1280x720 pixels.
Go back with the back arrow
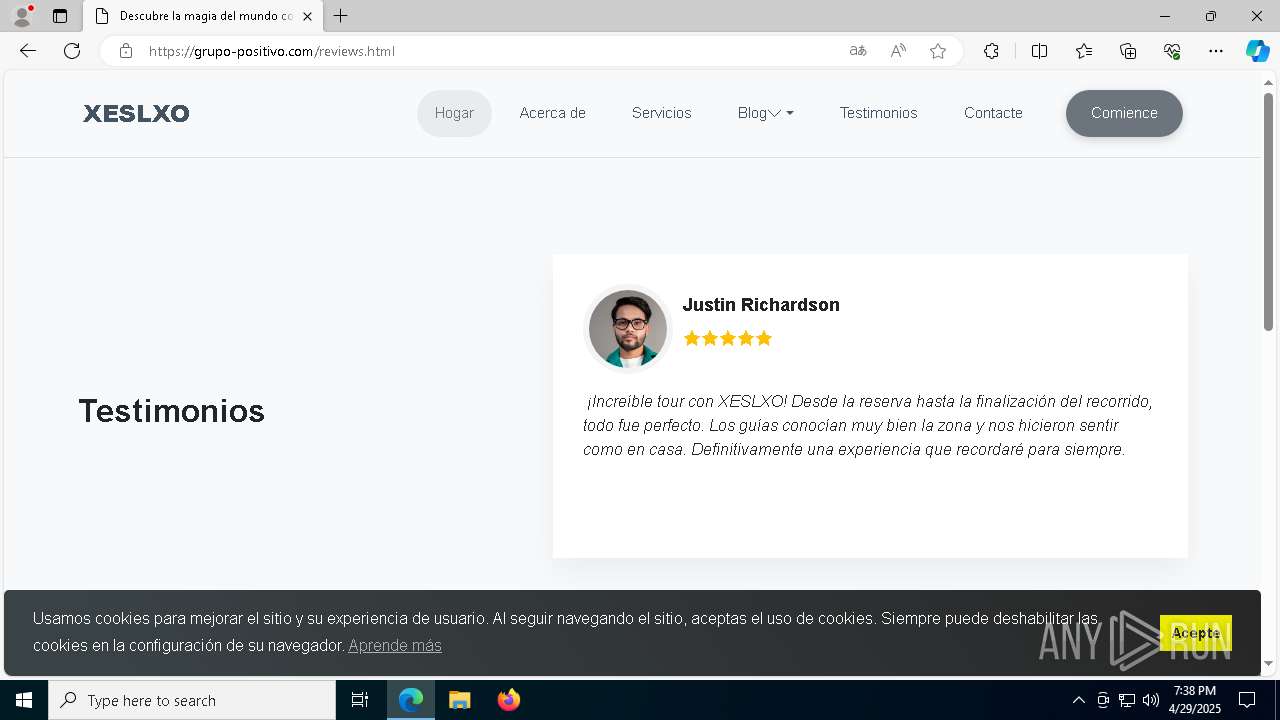[x=28, y=51]
